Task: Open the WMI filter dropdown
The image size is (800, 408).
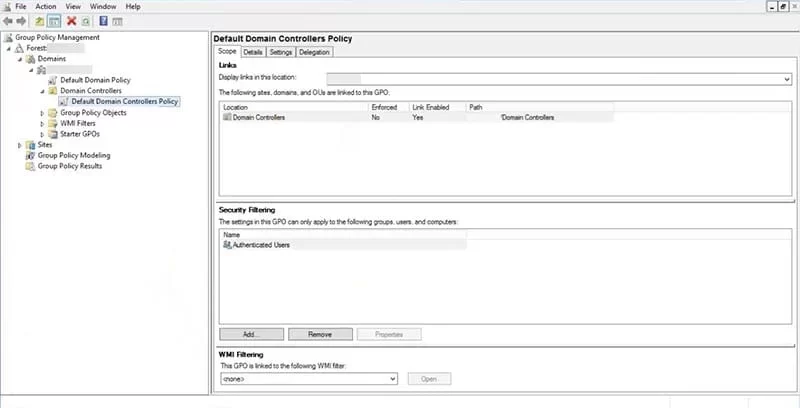Action: 392,379
